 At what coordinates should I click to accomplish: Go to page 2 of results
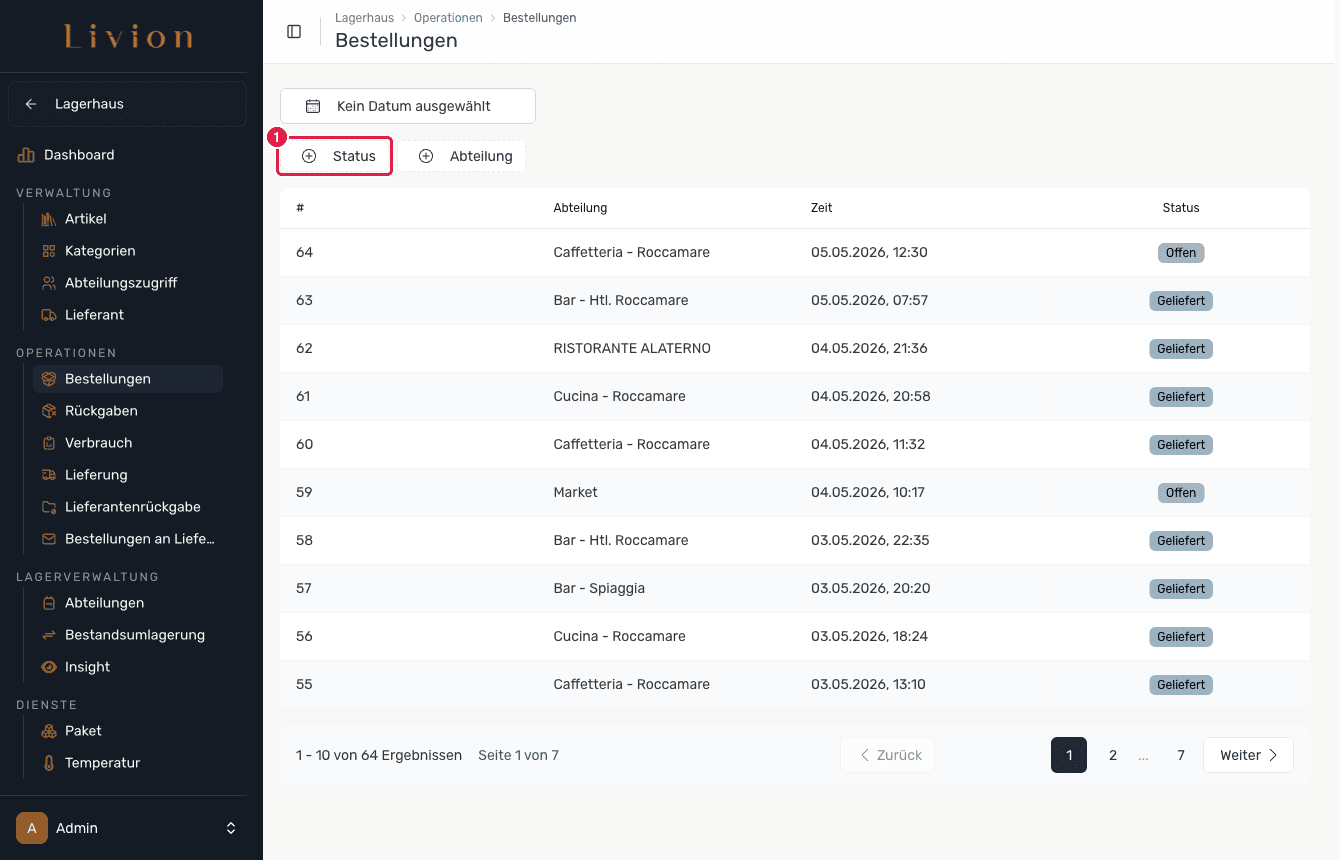click(1113, 755)
